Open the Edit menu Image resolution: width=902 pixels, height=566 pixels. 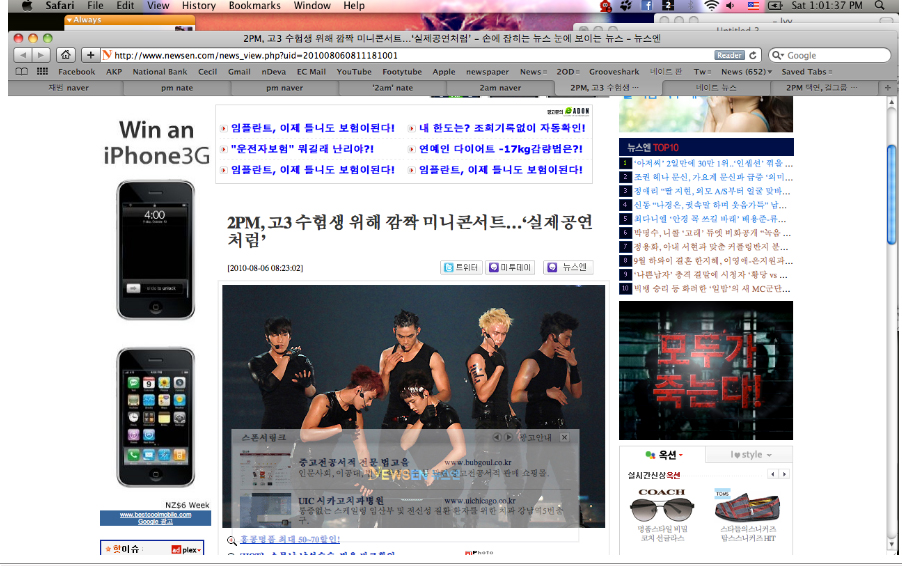(125, 6)
